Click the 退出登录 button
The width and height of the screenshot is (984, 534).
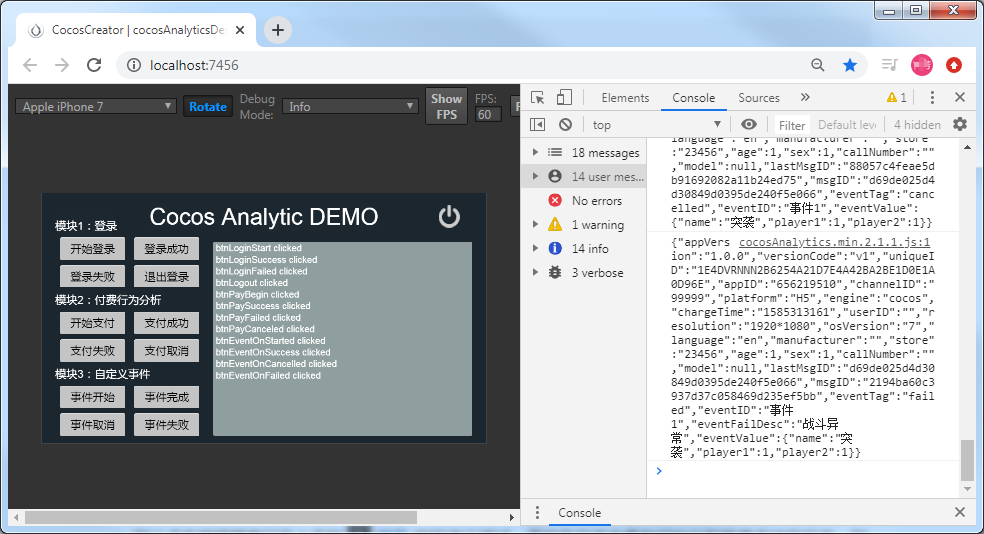(166, 276)
